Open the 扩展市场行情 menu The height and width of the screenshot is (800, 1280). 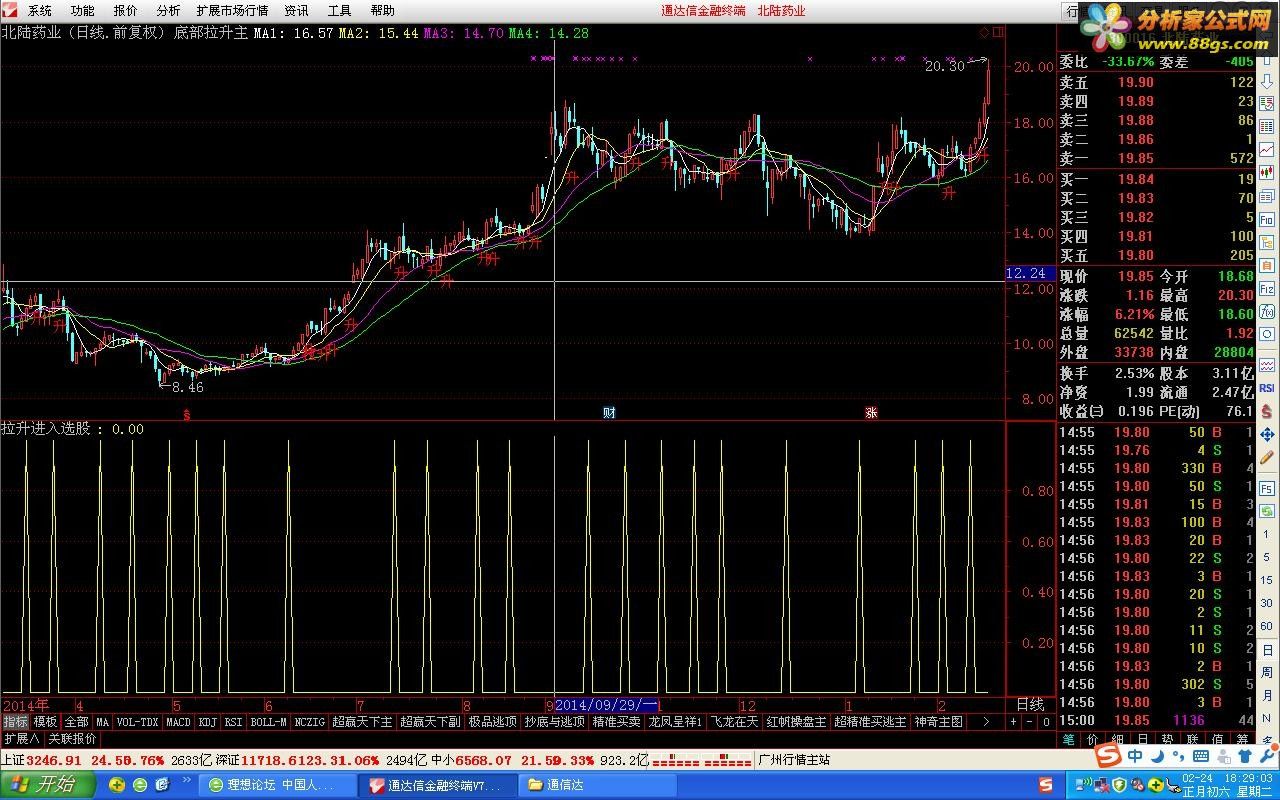232,11
